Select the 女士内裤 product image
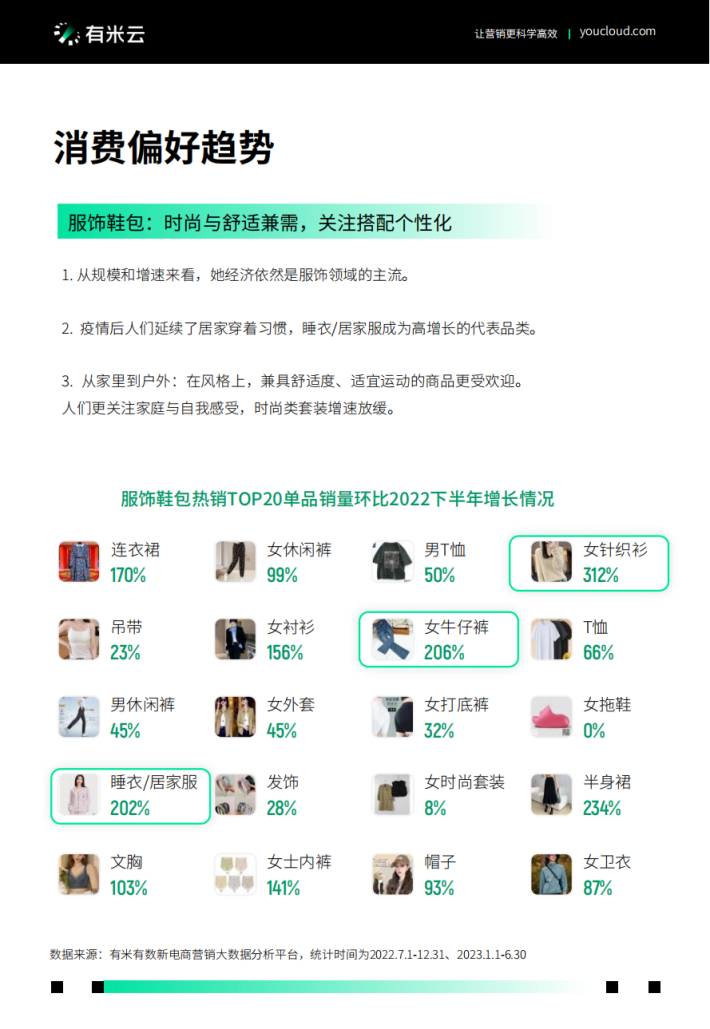710x1029 pixels. (x=235, y=874)
